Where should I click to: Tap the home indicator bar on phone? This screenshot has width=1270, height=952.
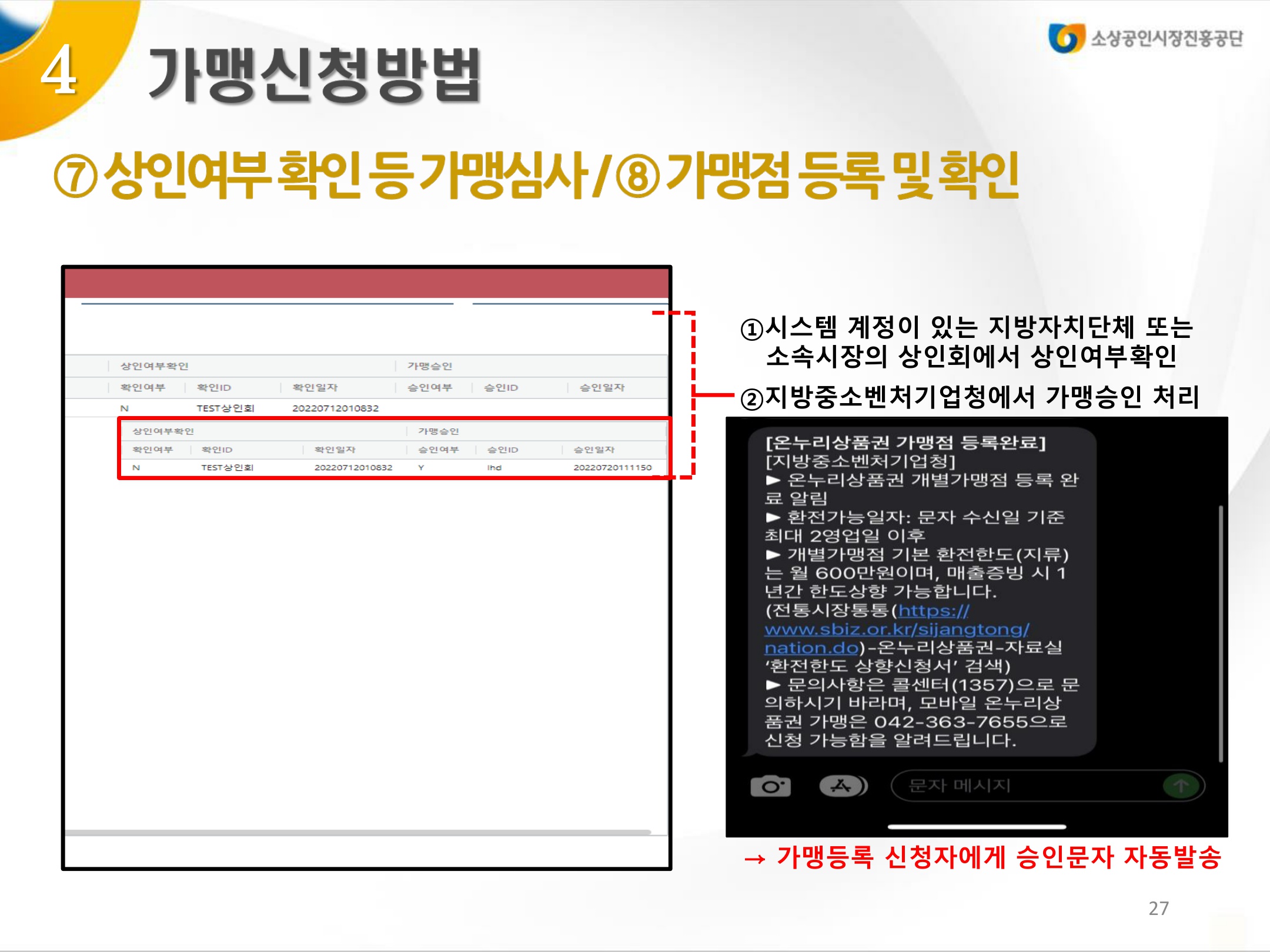[977, 827]
